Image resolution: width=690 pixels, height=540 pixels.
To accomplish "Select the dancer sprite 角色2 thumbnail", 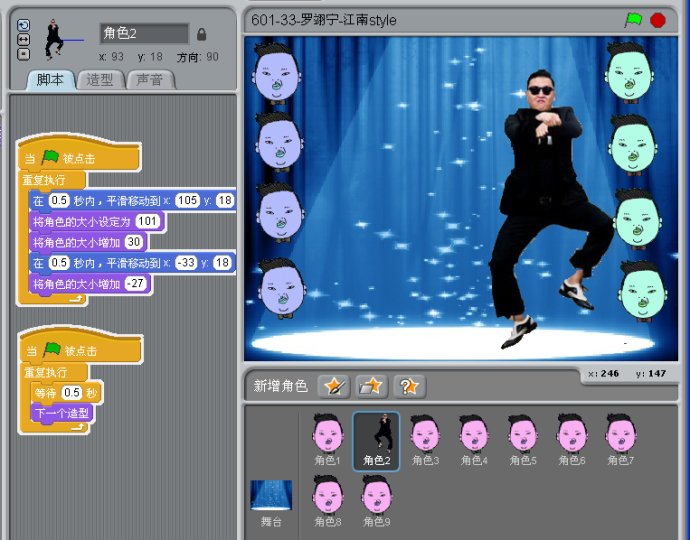I will (x=376, y=441).
